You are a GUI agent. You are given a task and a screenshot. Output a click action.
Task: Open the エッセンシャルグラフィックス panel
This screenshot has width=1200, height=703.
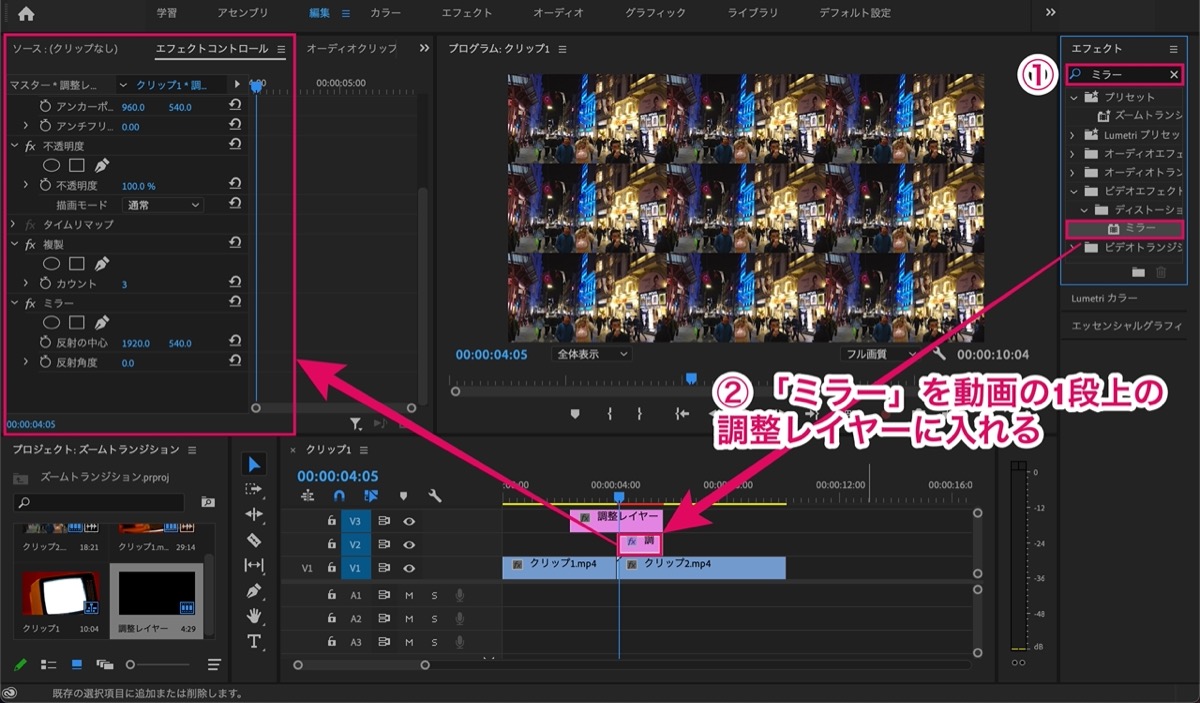coord(1127,326)
